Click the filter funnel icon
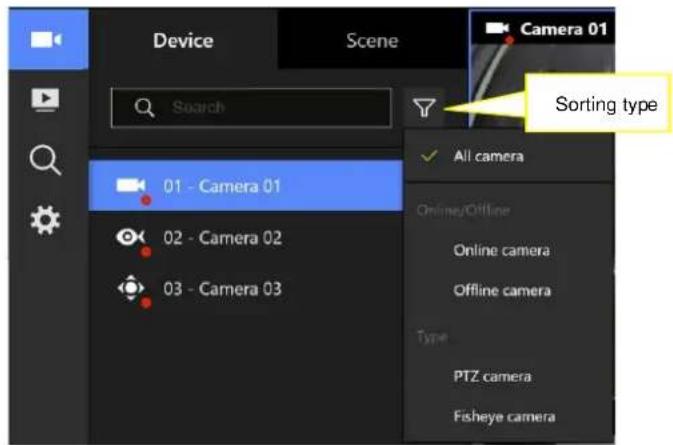The image size is (673, 445). [424, 107]
